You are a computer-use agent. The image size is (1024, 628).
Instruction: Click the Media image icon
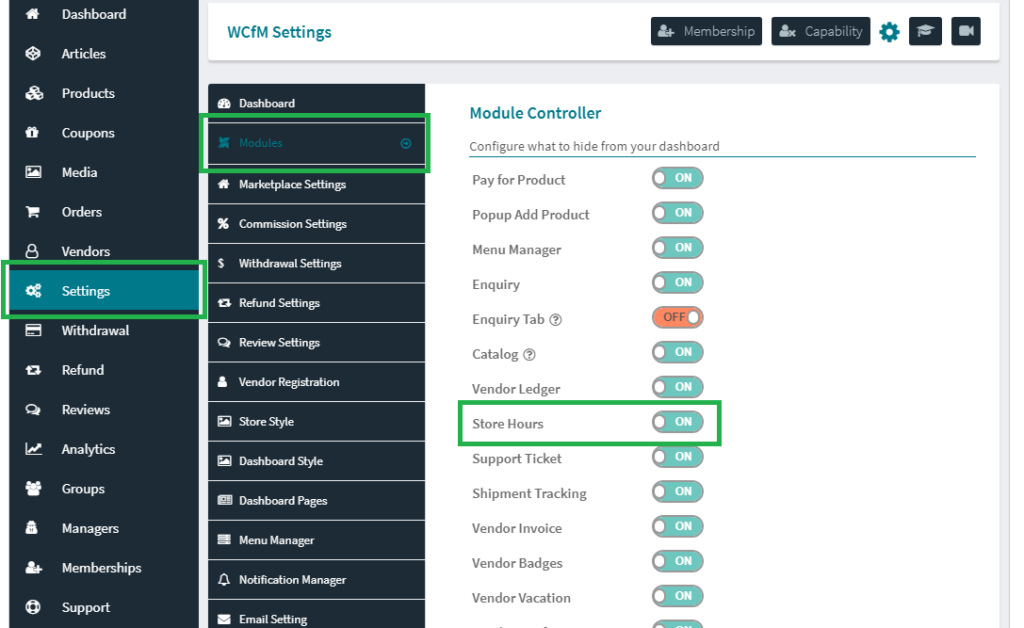pos(33,172)
